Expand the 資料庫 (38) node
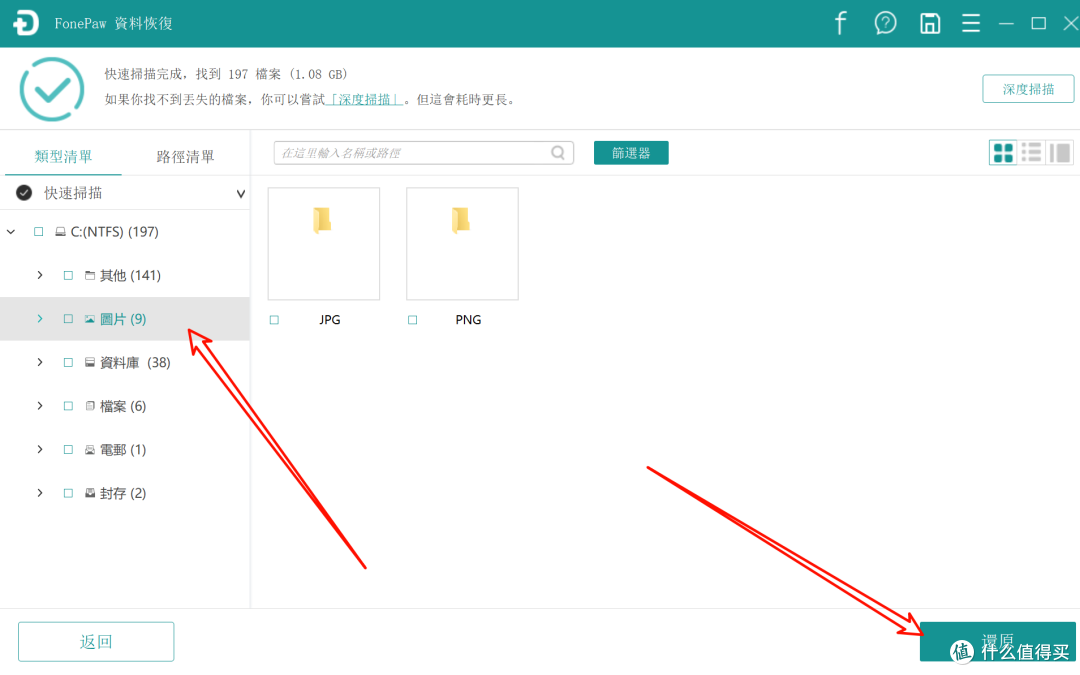This screenshot has height=675, width=1080. tap(40, 362)
